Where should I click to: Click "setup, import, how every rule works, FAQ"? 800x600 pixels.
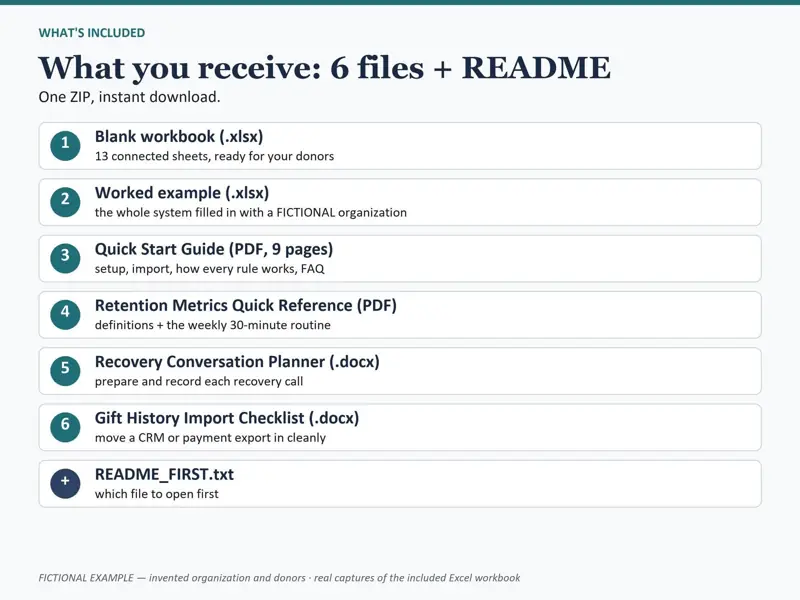tap(209, 269)
